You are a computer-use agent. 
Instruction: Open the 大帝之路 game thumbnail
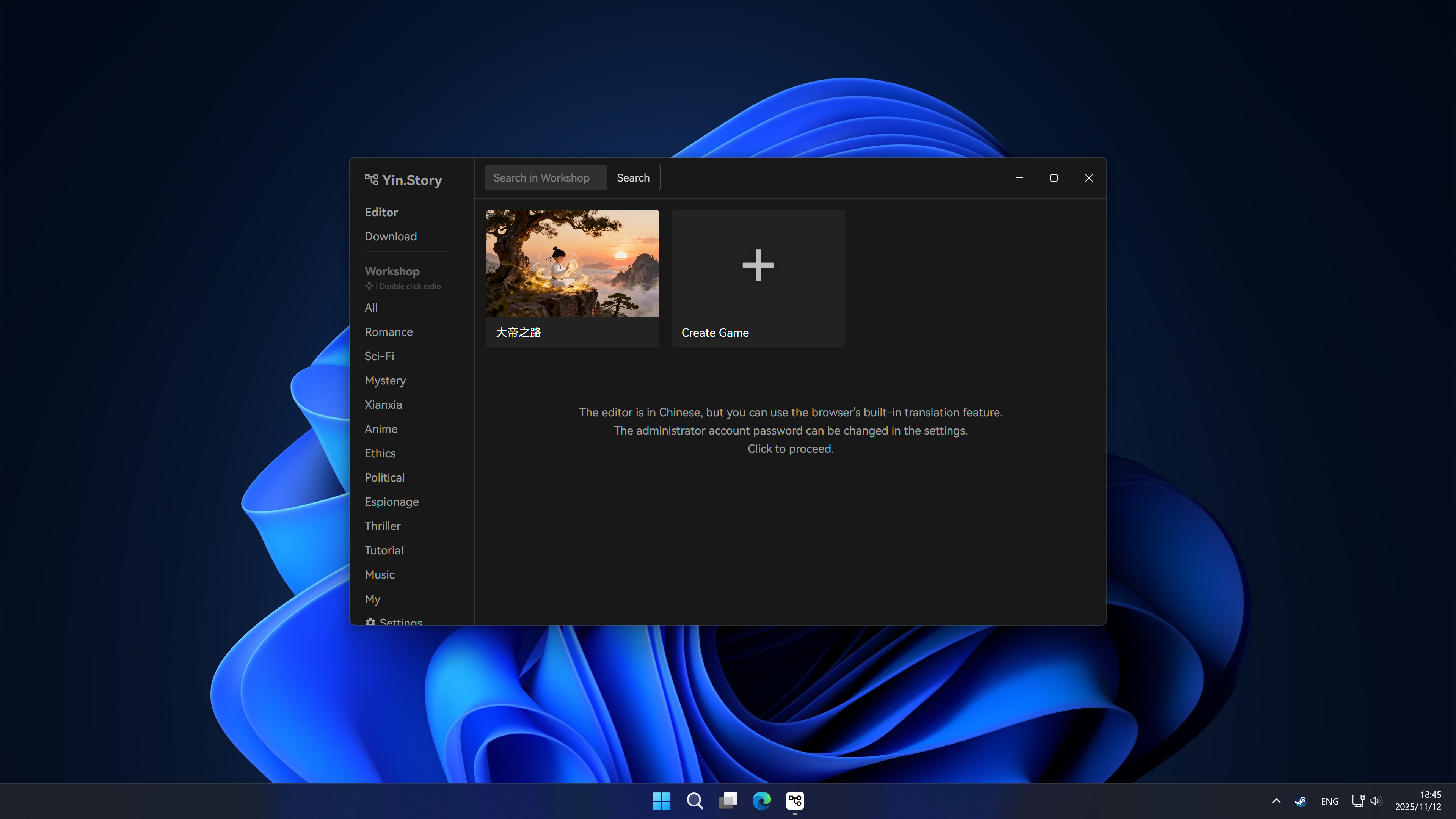(571, 263)
